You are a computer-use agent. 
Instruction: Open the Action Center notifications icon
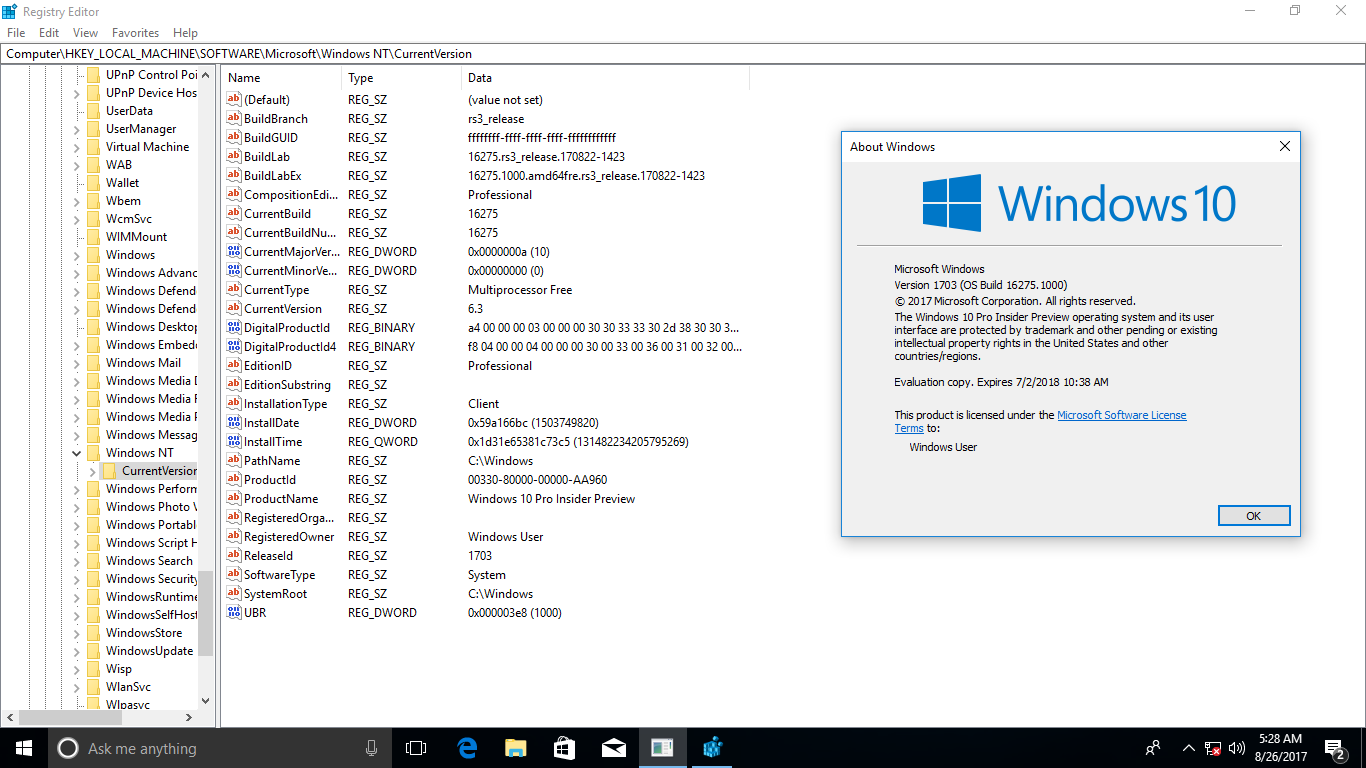pos(1335,748)
